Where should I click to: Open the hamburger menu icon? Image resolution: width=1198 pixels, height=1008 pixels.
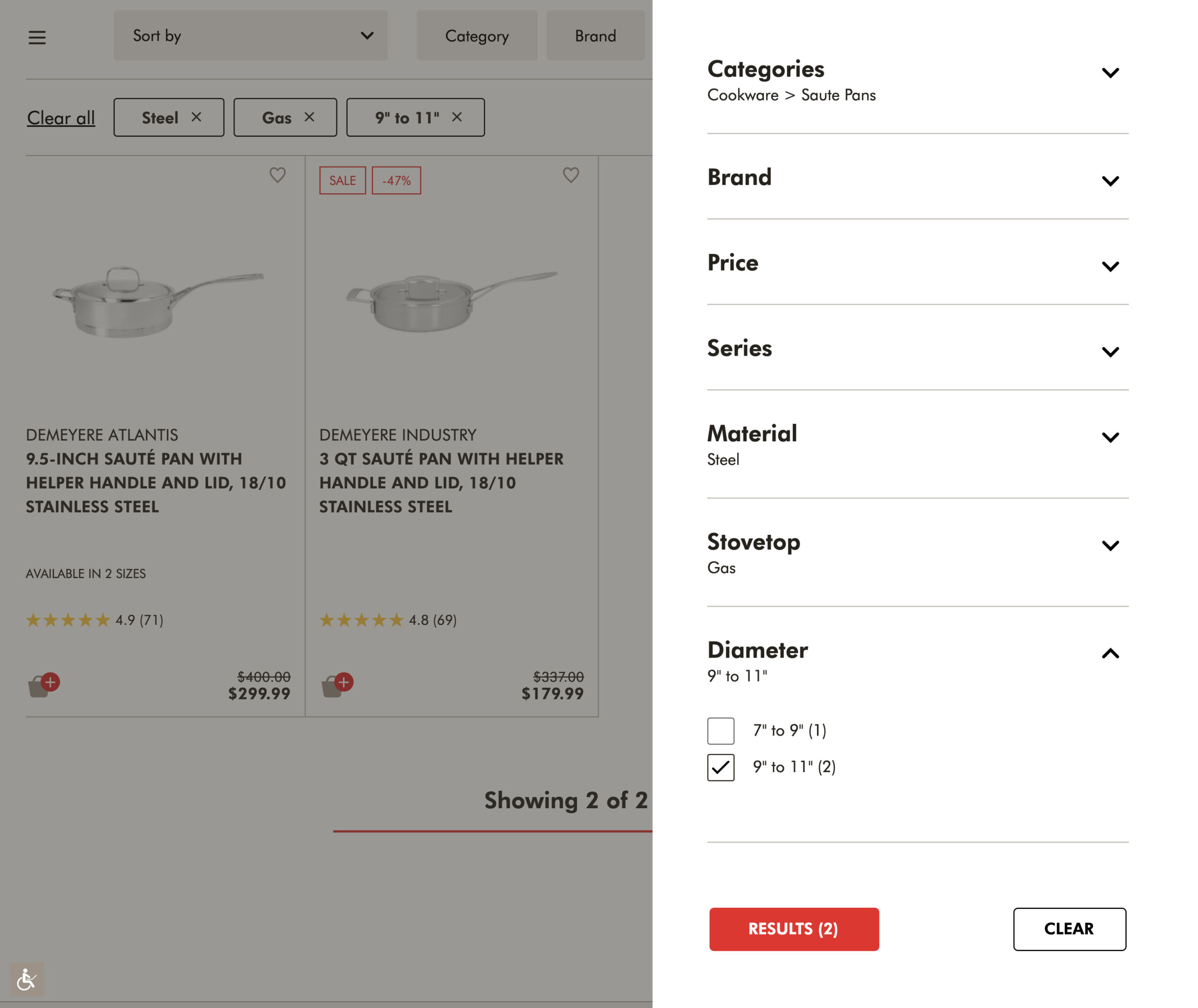click(37, 37)
